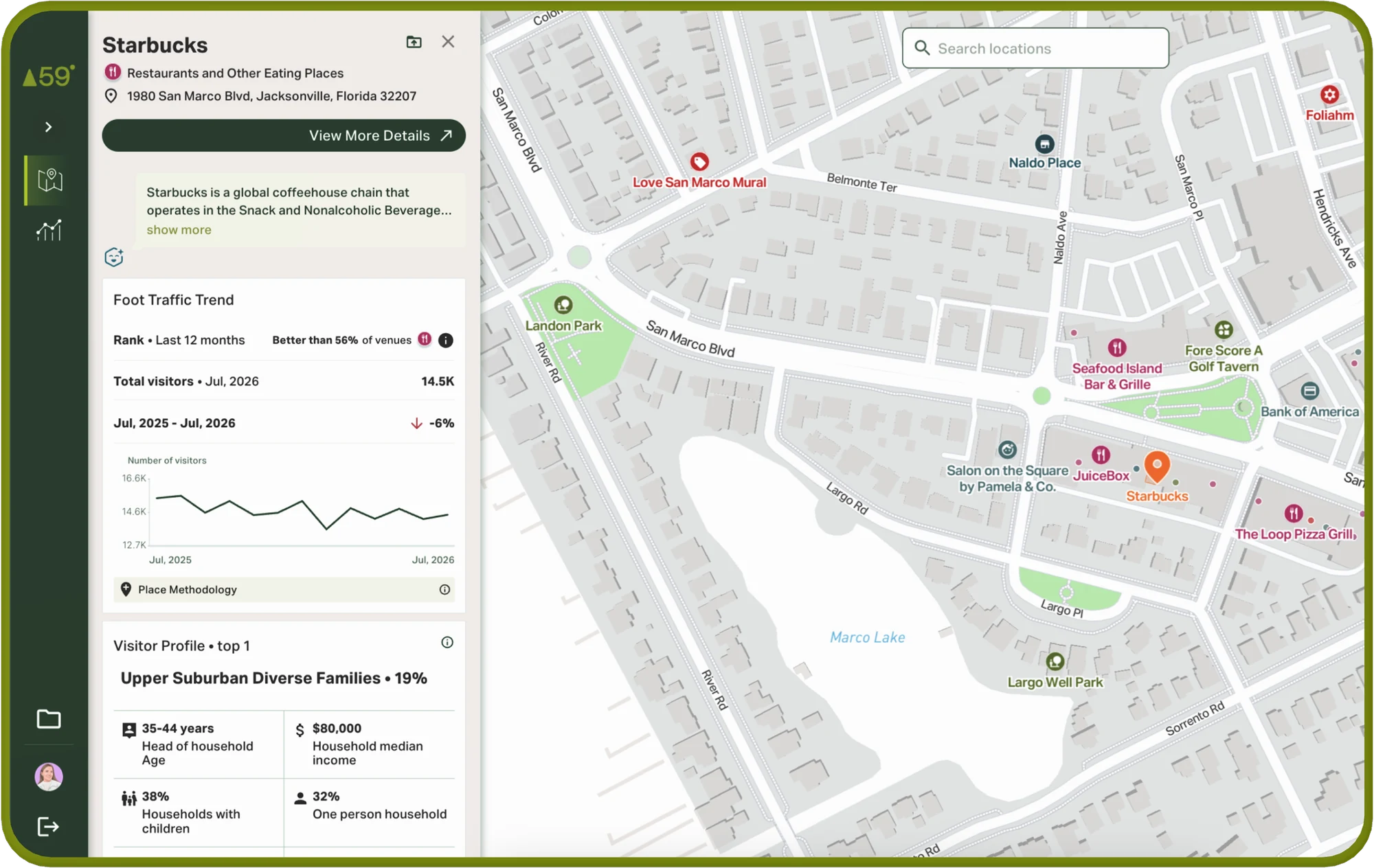Open the folder icon in the sidebar
1374x868 pixels.
click(x=49, y=719)
